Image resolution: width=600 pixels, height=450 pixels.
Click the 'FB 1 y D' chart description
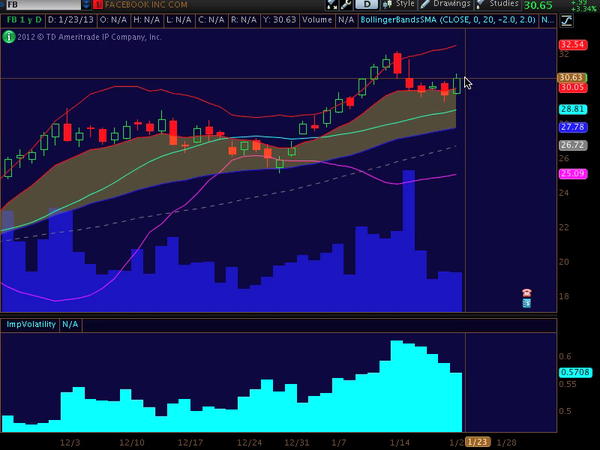tap(24, 20)
